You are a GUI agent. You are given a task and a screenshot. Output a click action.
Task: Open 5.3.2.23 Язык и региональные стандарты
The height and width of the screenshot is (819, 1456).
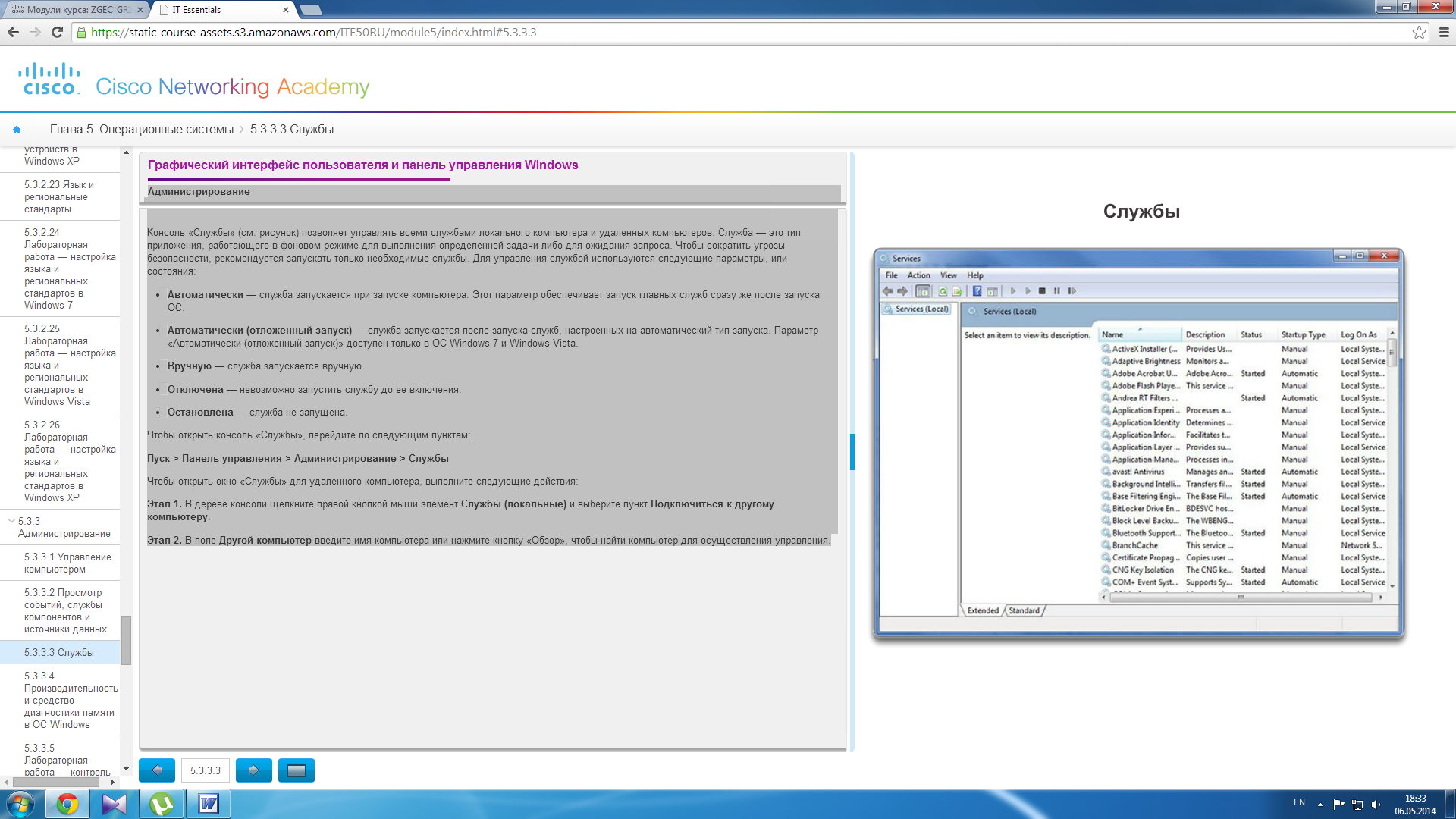[60, 197]
